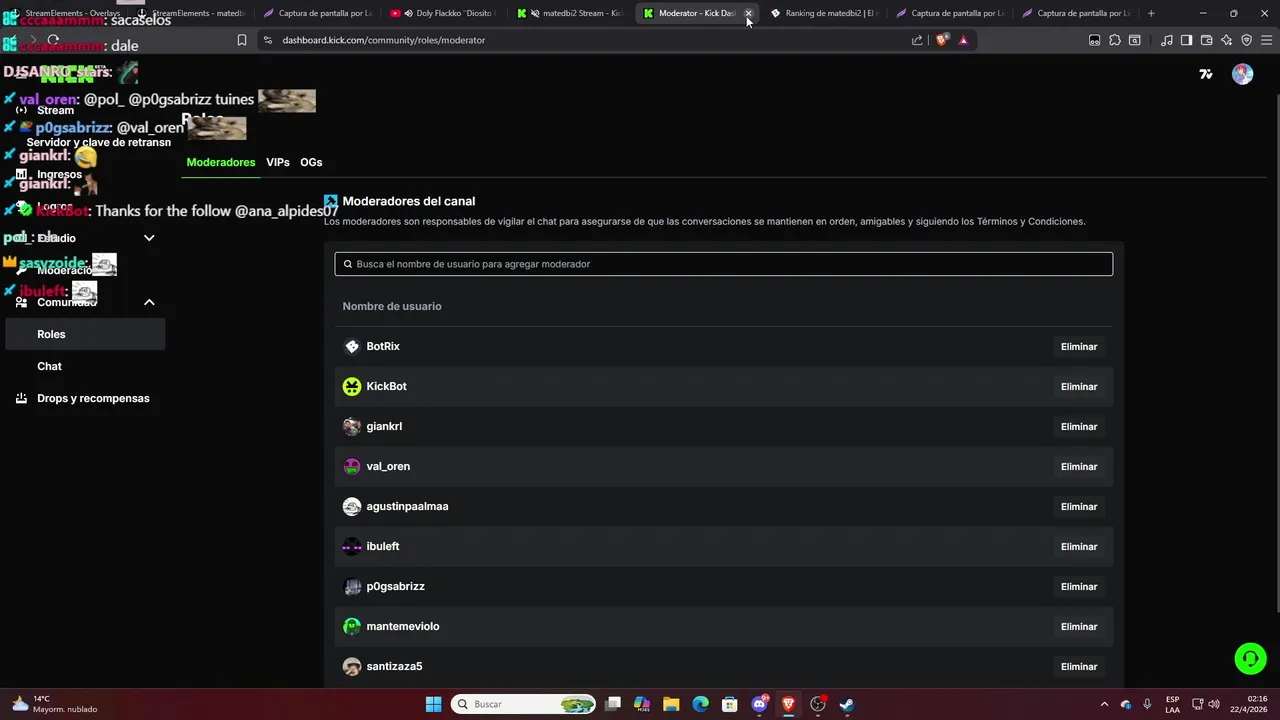Open the Brave Leo AI sparkle icon

[1227, 40]
